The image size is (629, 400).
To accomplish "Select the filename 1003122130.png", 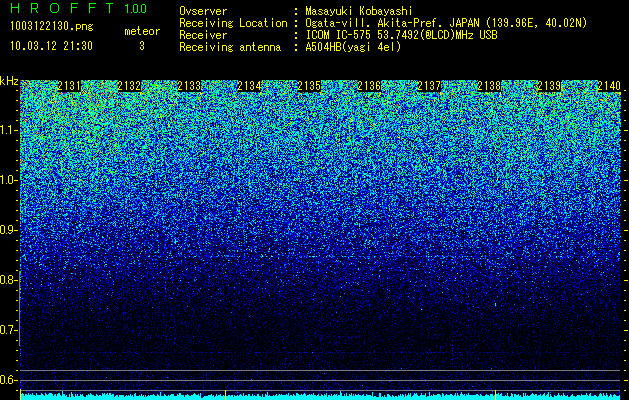I will coord(52,27).
